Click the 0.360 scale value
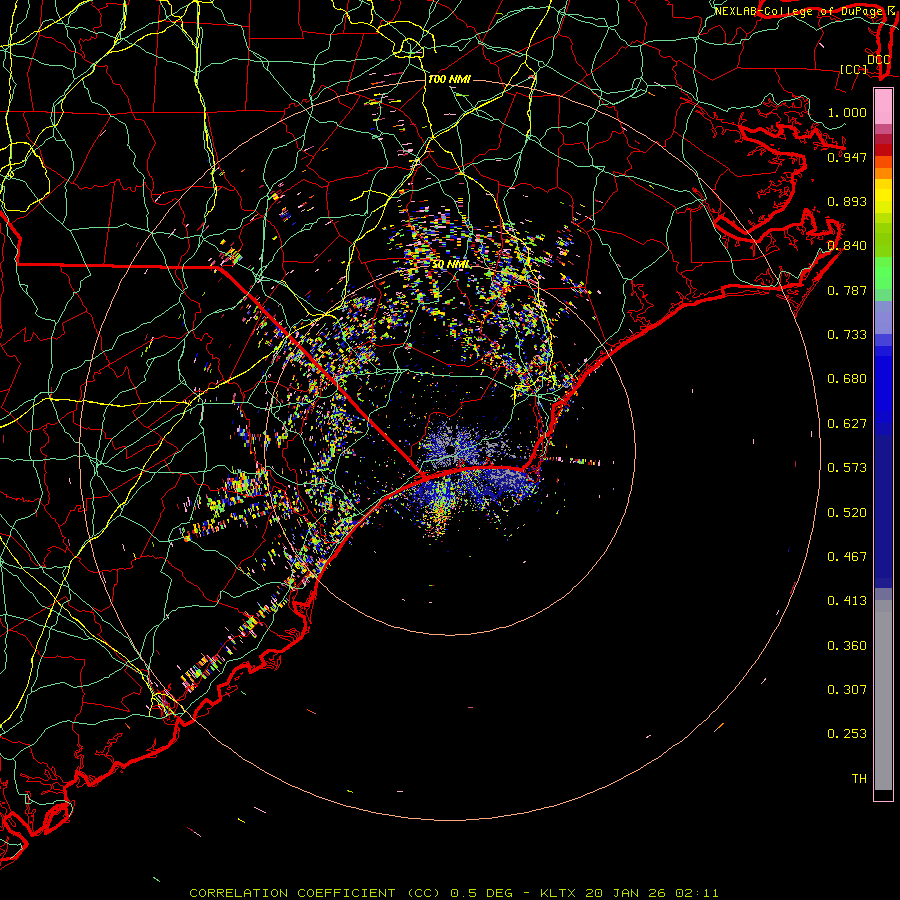This screenshot has height=900, width=900. (x=847, y=646)
